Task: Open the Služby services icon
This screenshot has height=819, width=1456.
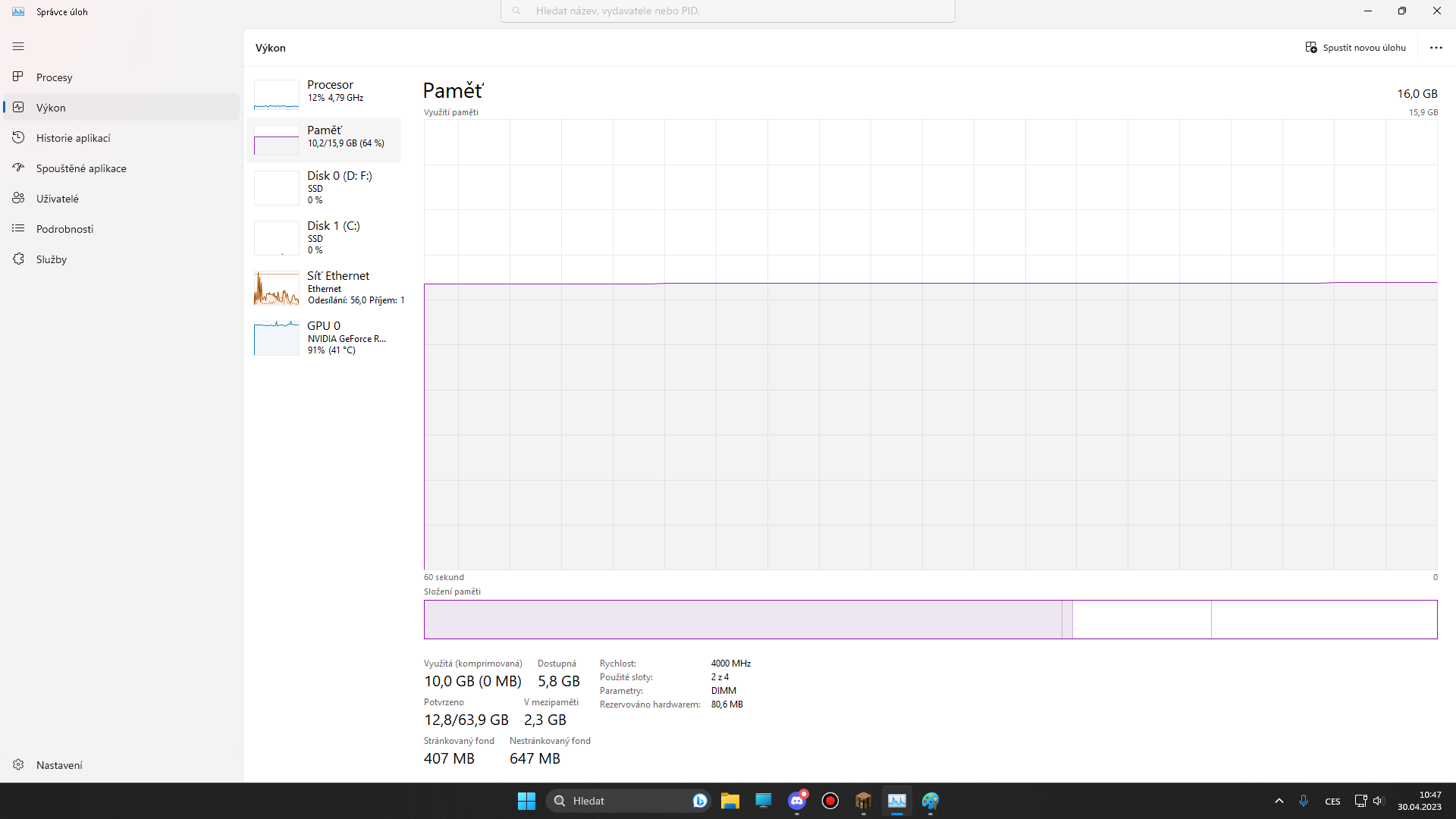Action: coord(18,259)
